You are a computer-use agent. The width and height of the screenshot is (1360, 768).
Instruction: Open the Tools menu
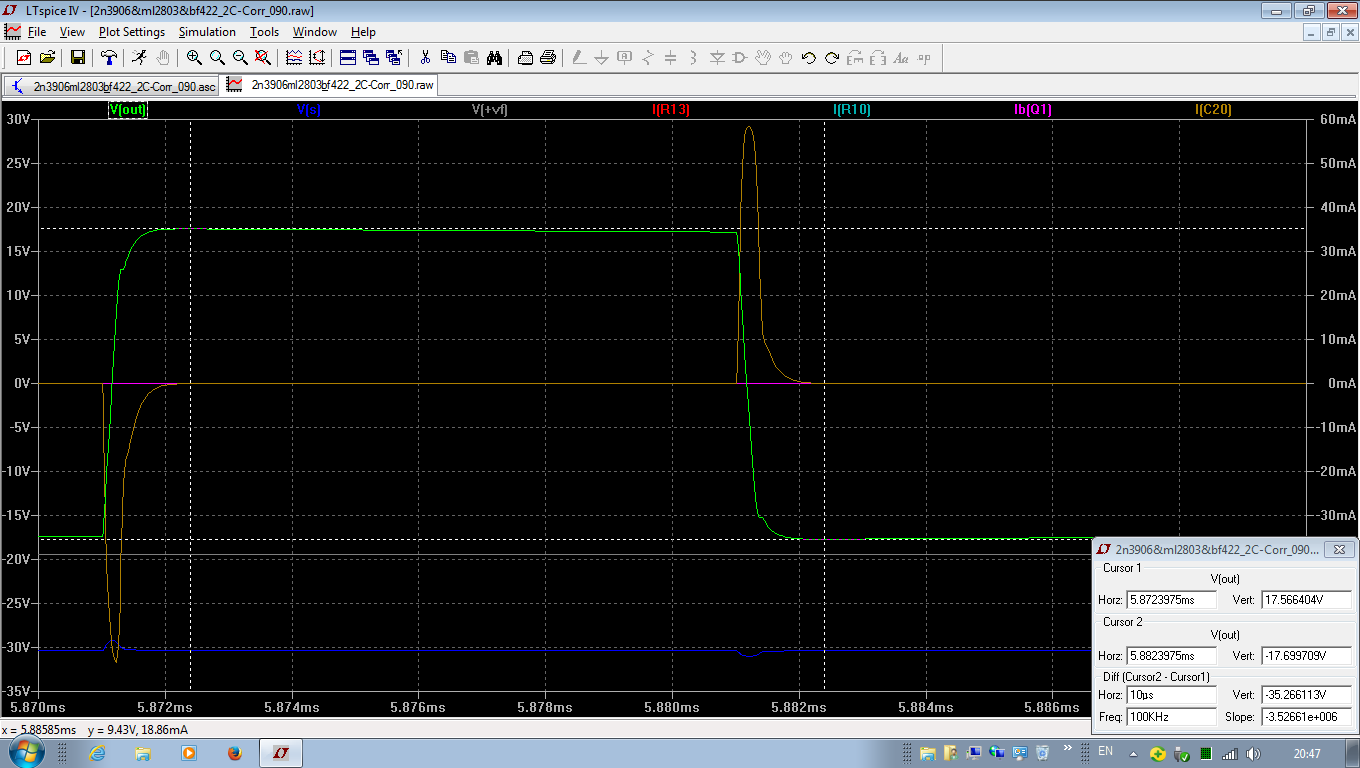coord(265,32)
